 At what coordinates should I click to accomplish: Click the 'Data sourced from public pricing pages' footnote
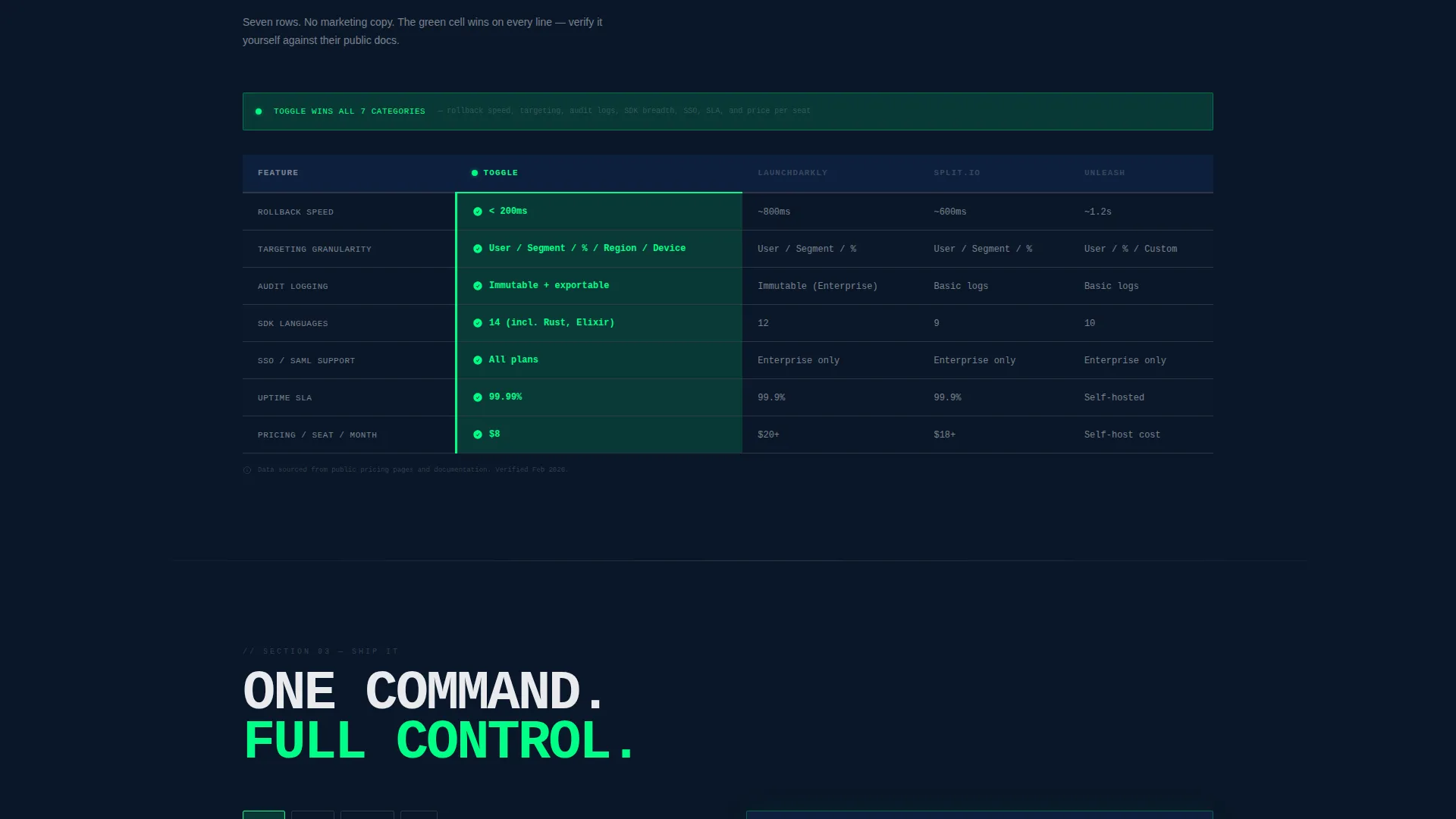pos(412,470)
